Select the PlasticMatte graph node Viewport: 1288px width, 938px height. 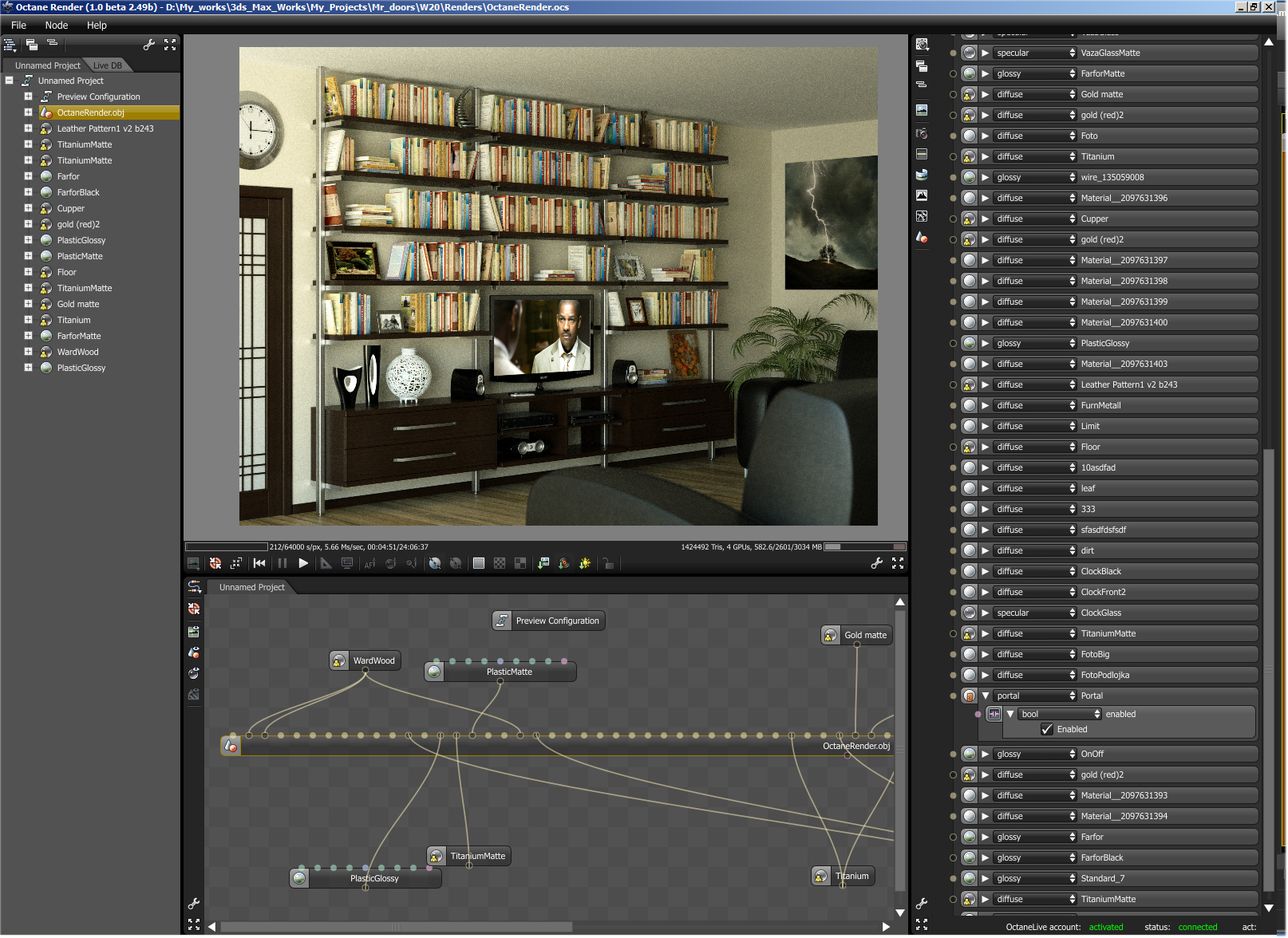500,672
